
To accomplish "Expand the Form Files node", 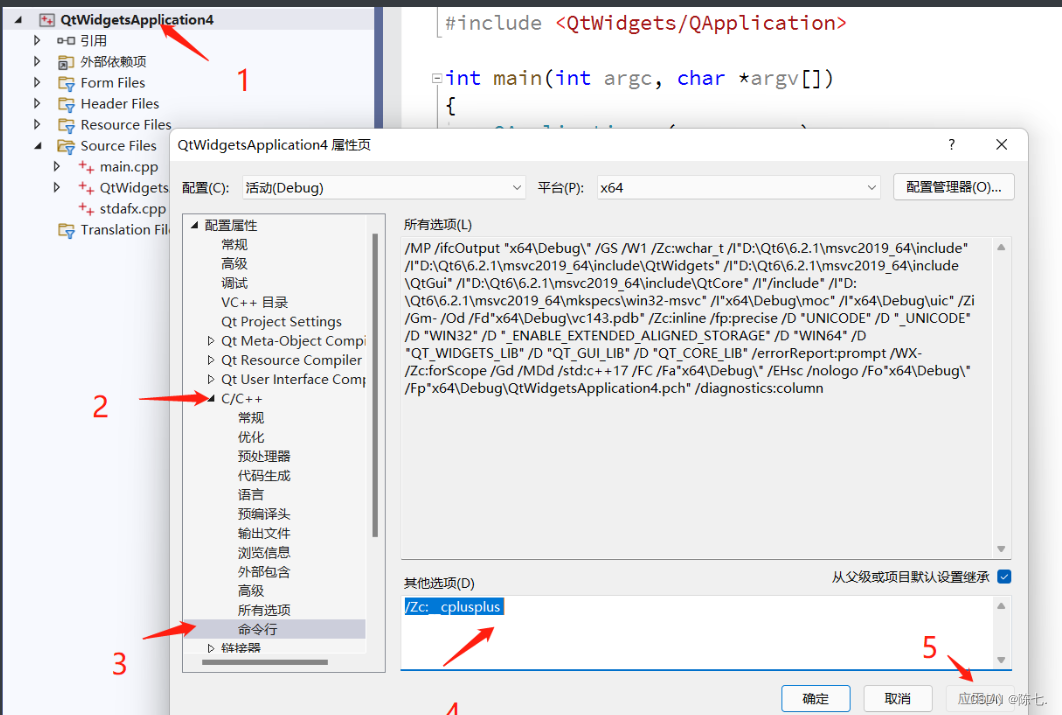I will (x=37, y=83).
